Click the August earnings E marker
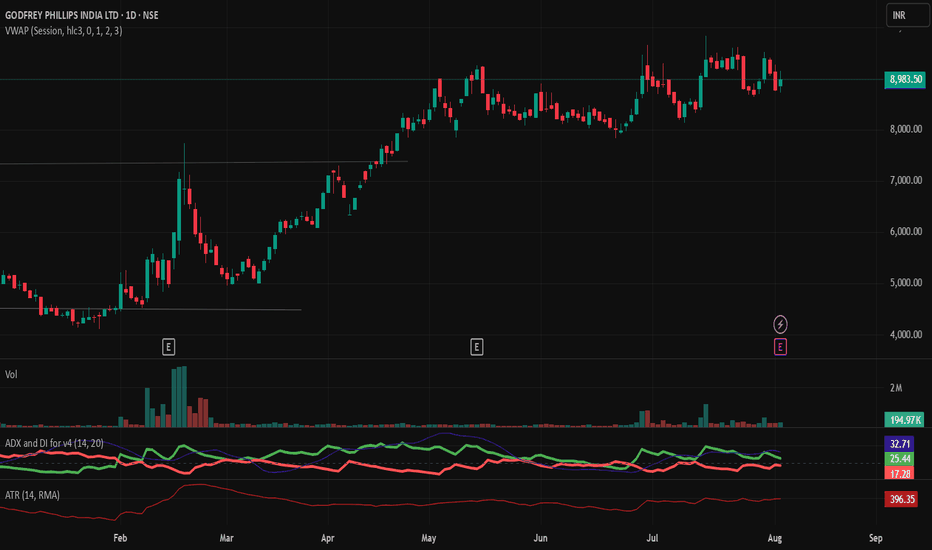The width and height of the screenshot is (932, 550). pos(780,347)
